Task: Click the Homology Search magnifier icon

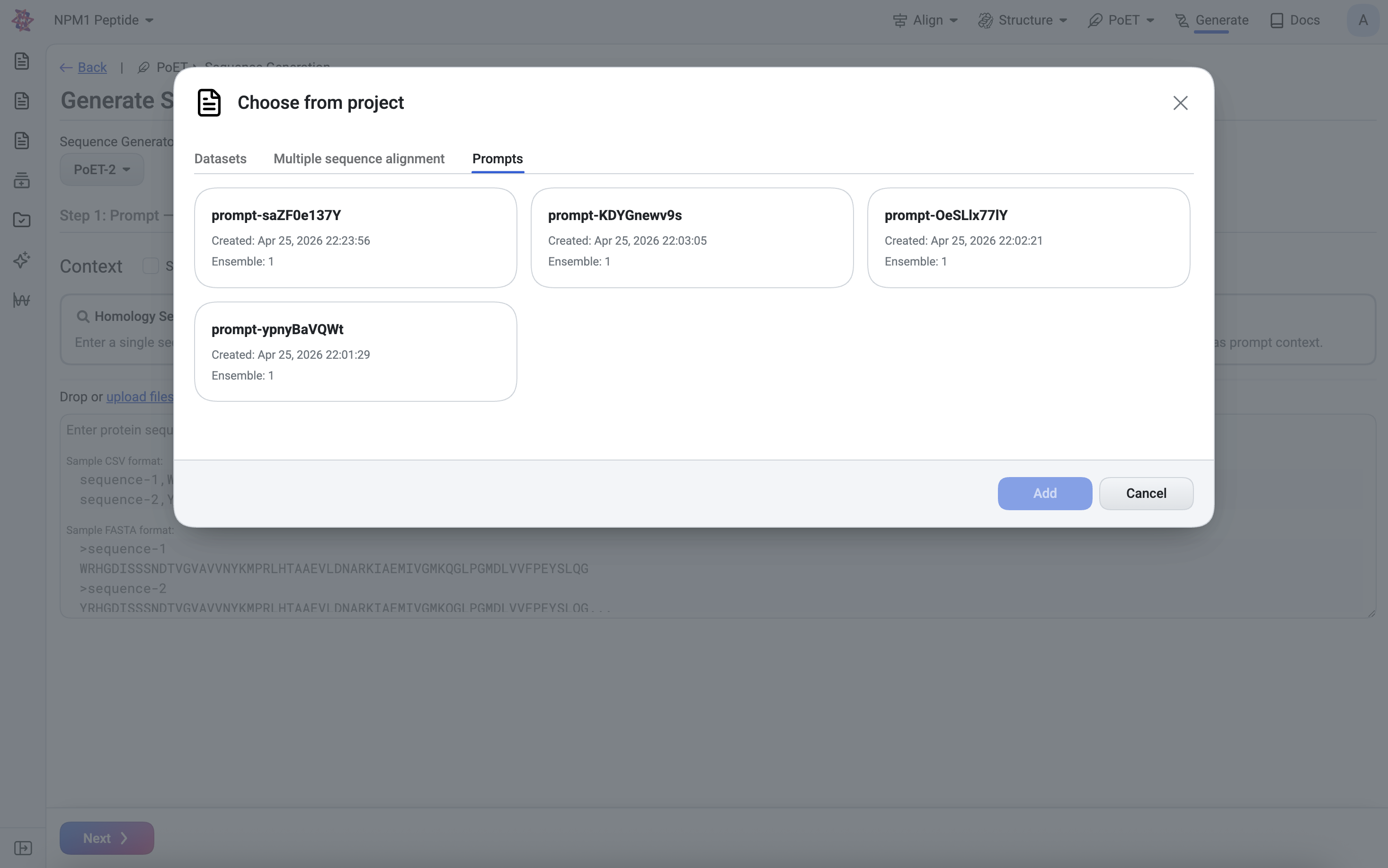Action: pos(83,316)
